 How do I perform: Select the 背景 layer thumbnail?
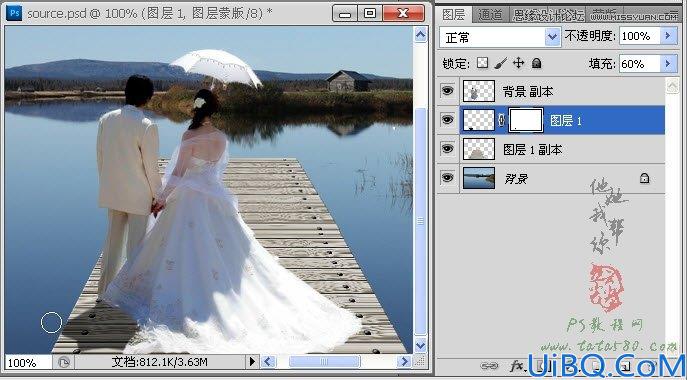[479, 178]
